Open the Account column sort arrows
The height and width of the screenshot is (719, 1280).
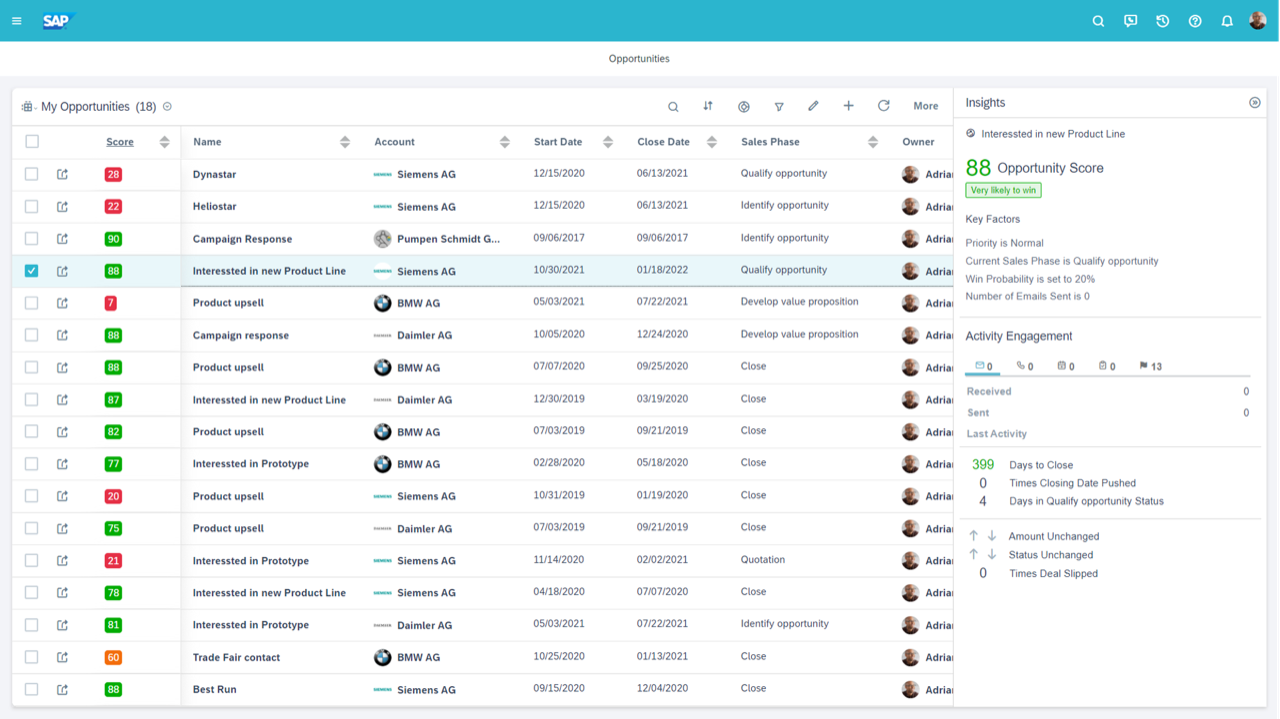coord(505,142)
